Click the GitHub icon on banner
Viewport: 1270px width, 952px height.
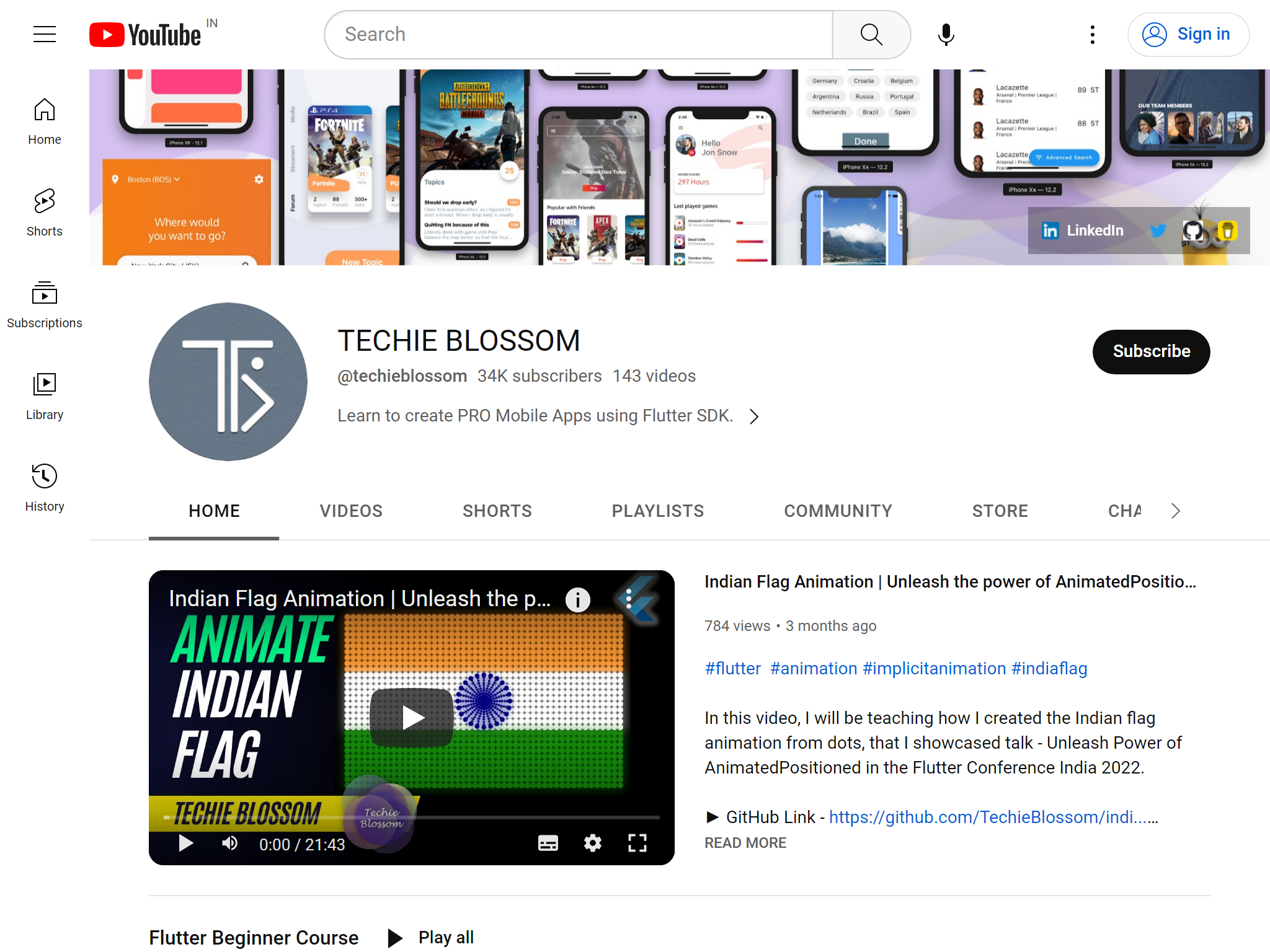click(1193, 231)
